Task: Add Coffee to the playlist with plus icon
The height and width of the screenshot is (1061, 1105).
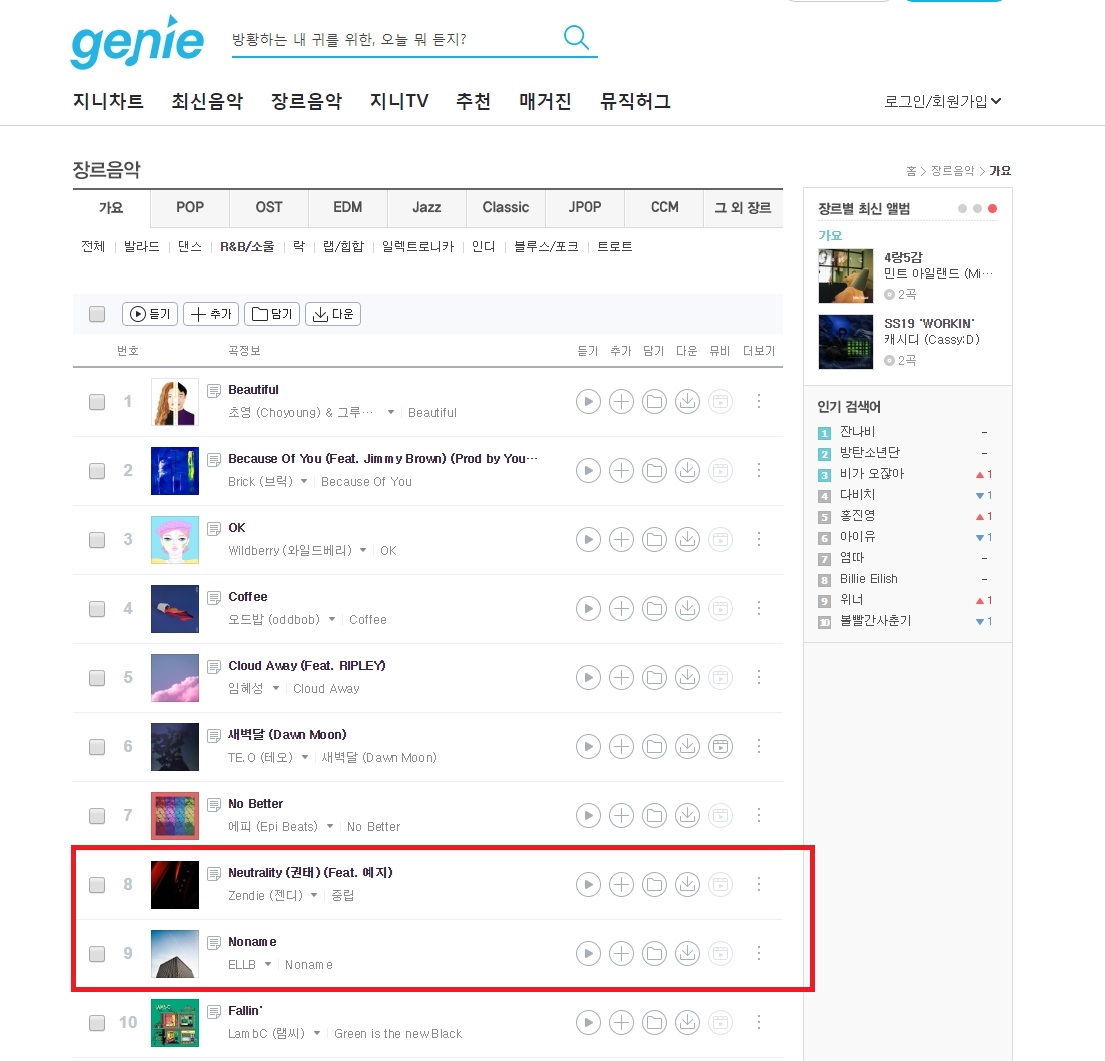Action: (622, 609)
